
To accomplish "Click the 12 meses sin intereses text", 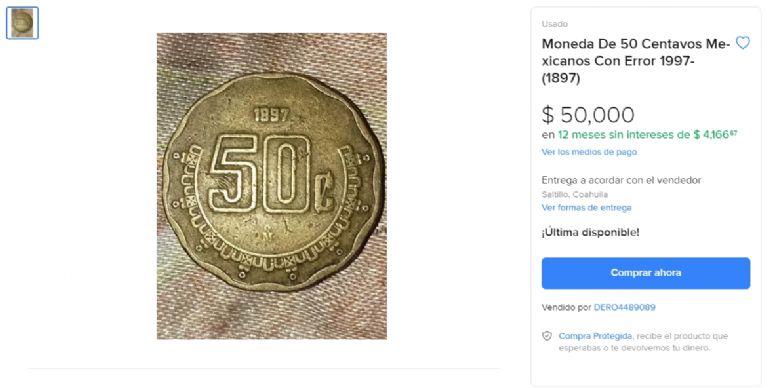I will pos(623,135).
